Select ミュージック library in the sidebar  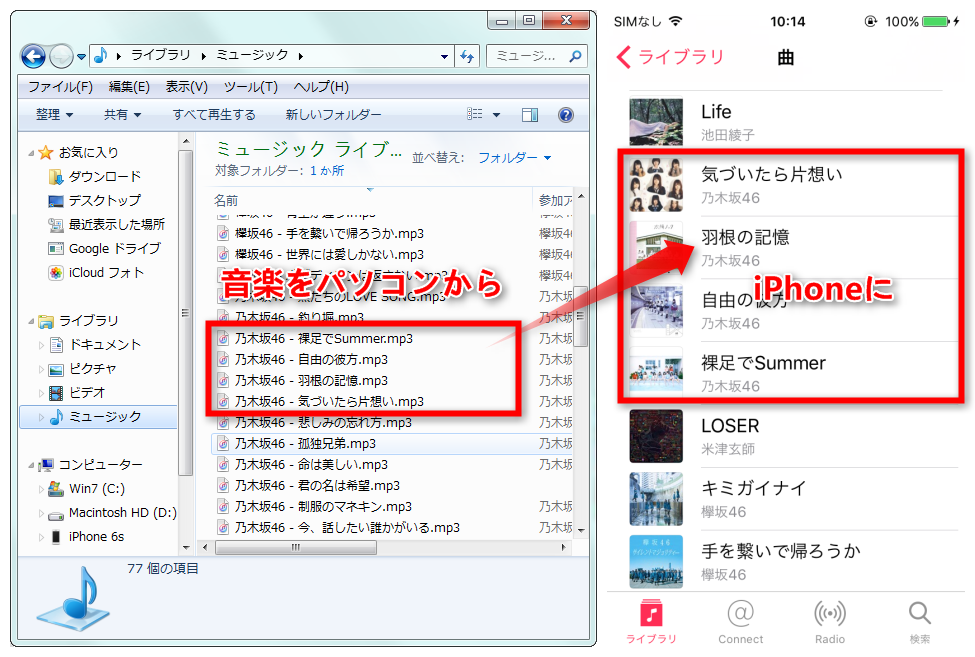pyautogui.click(x=98, y=416)
